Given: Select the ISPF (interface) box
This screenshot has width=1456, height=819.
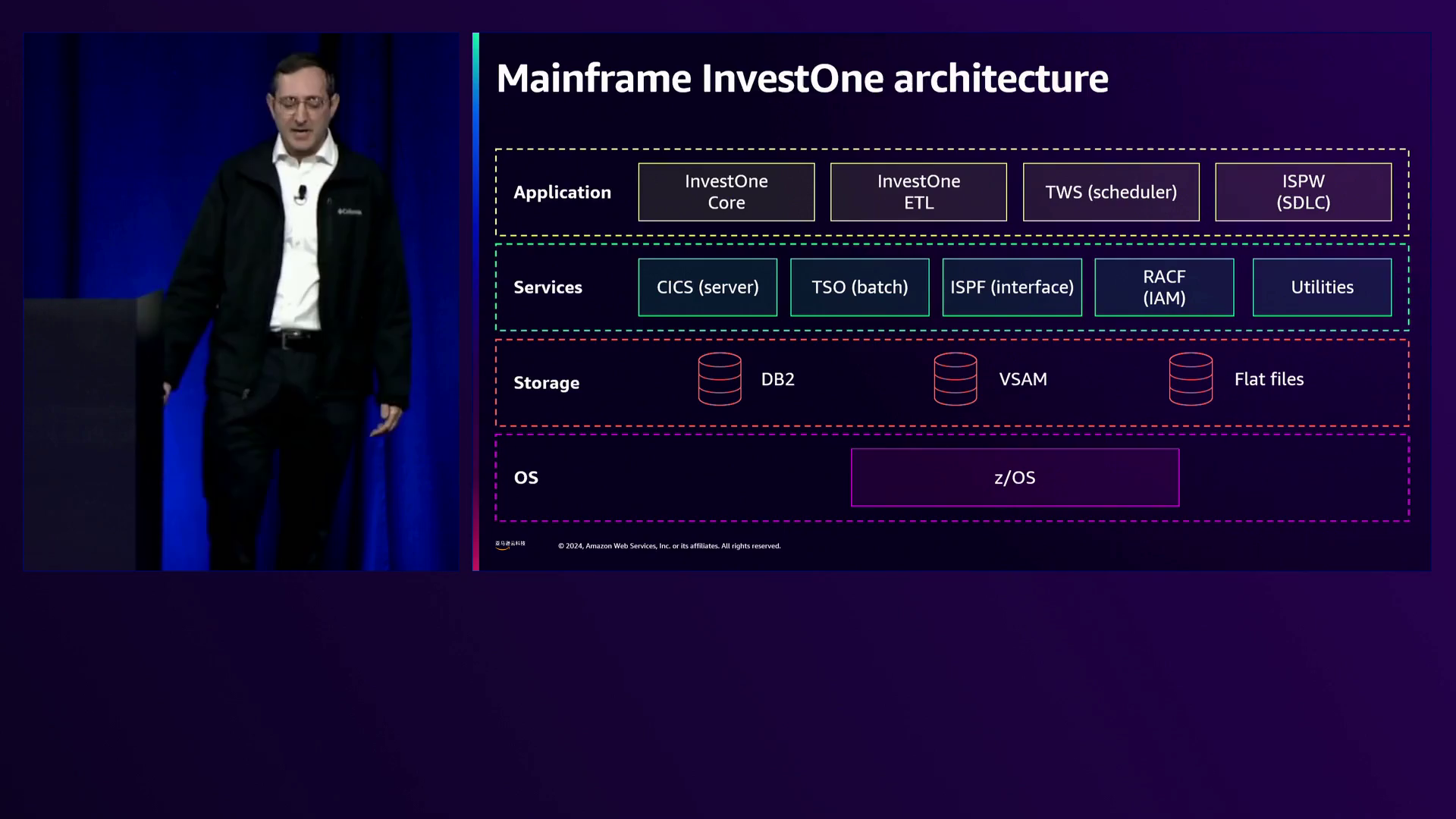Looking at the screenshot, I should point(1012,287).
